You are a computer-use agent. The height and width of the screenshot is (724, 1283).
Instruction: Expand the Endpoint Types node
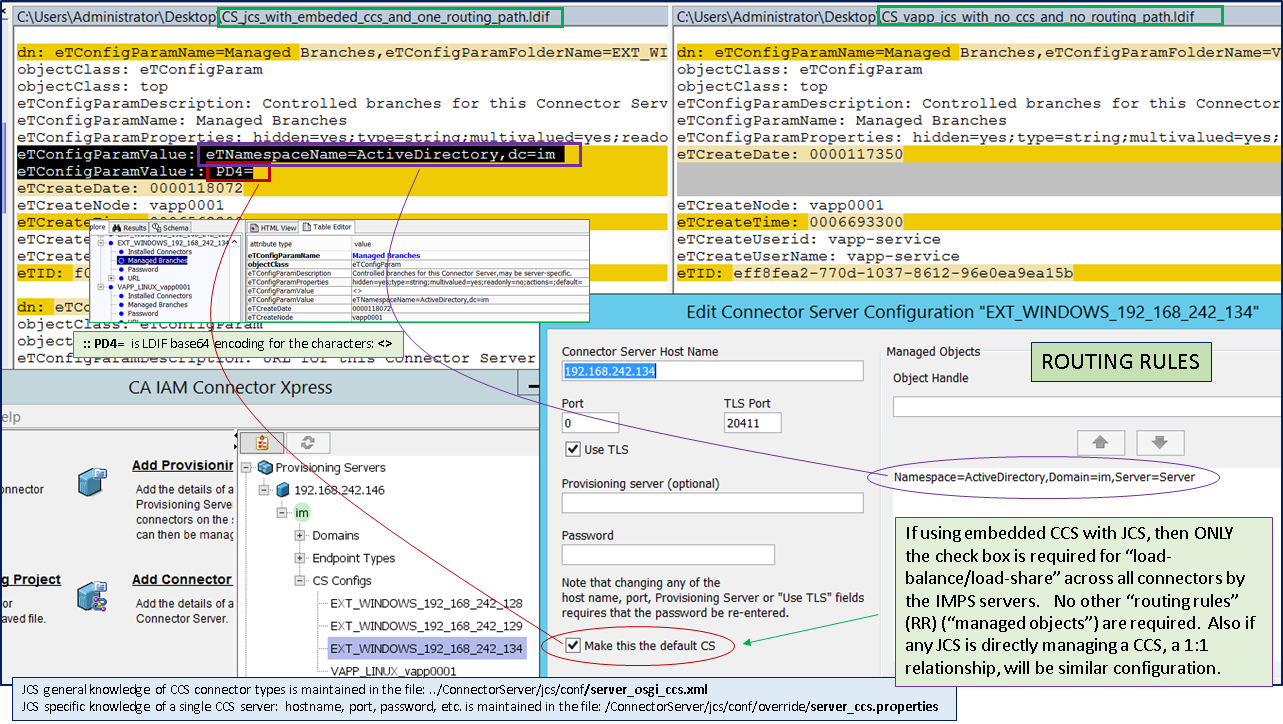point(300,558)
